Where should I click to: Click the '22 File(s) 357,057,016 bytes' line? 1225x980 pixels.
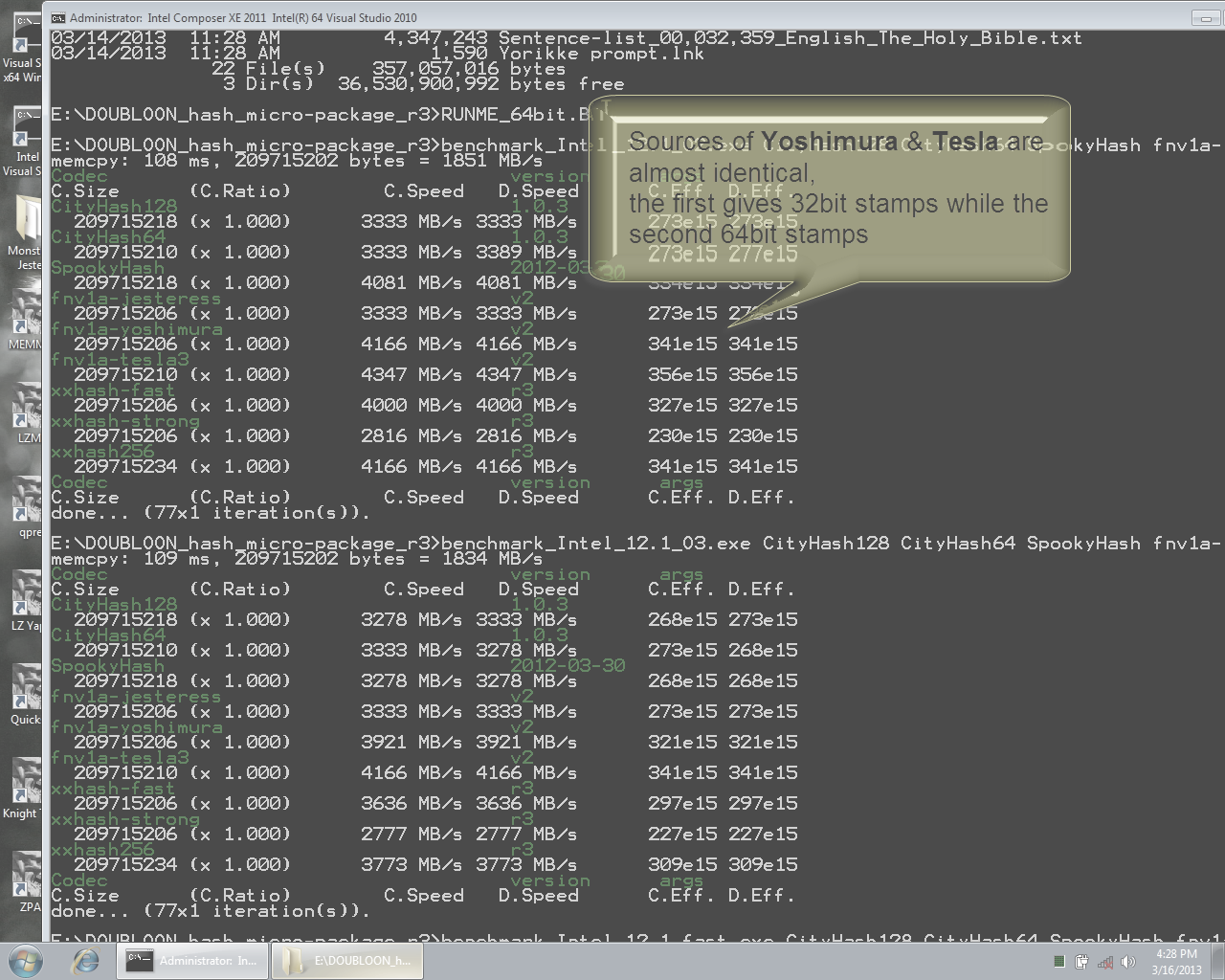[389, 69]
